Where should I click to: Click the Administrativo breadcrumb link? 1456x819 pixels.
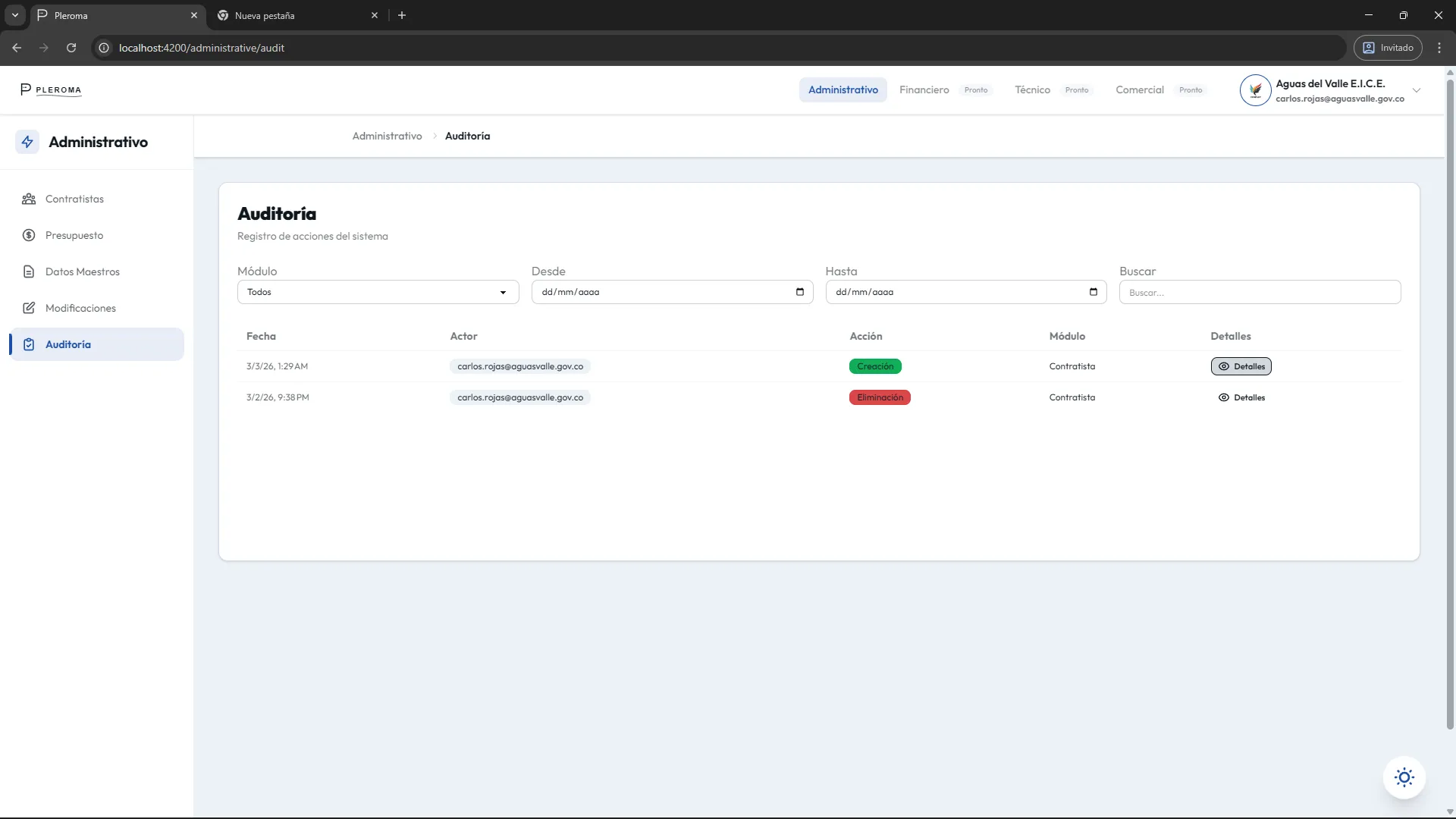coord(387,136)
